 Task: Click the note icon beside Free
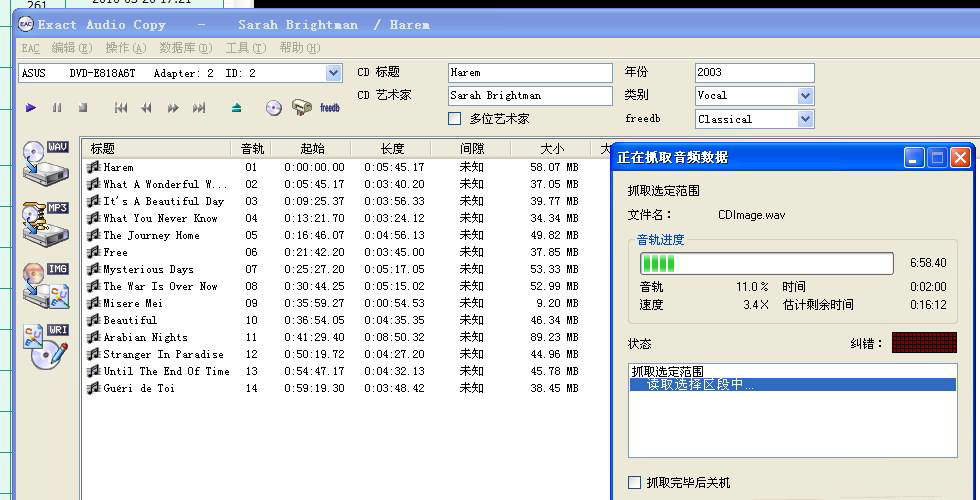pyautogui.click(x=94, y=252)
